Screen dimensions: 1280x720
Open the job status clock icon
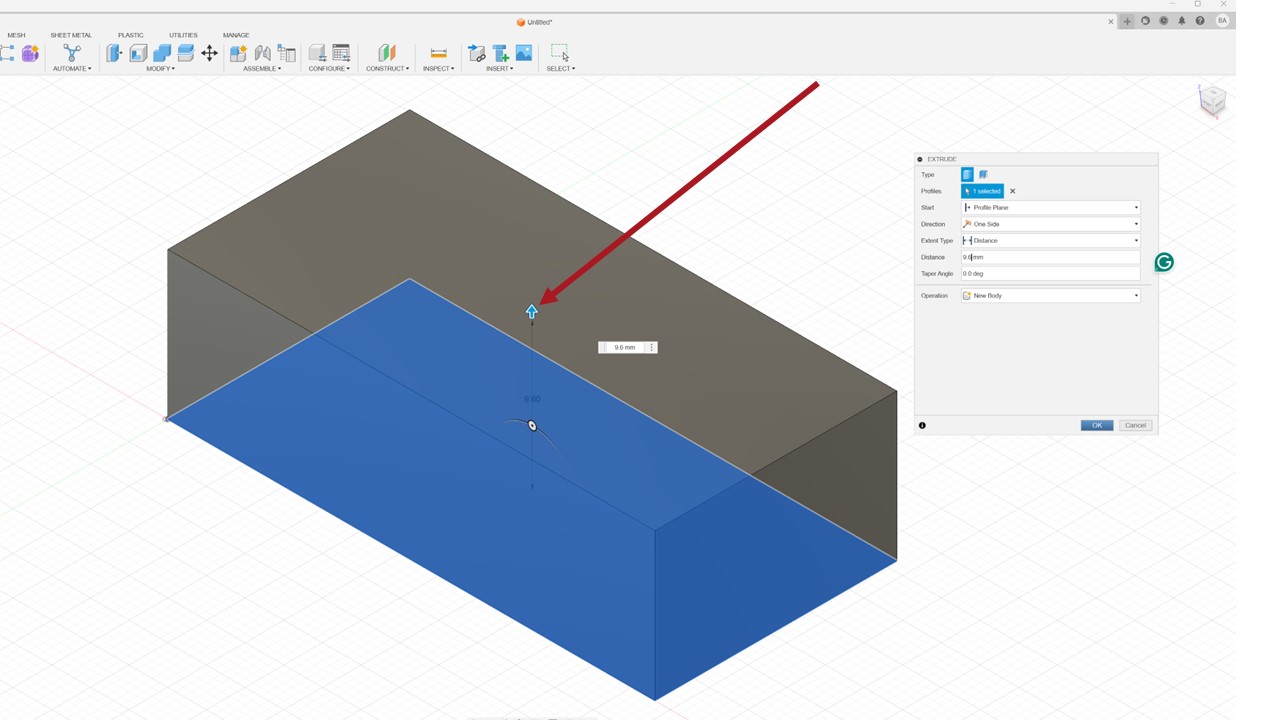[1164, 21]
